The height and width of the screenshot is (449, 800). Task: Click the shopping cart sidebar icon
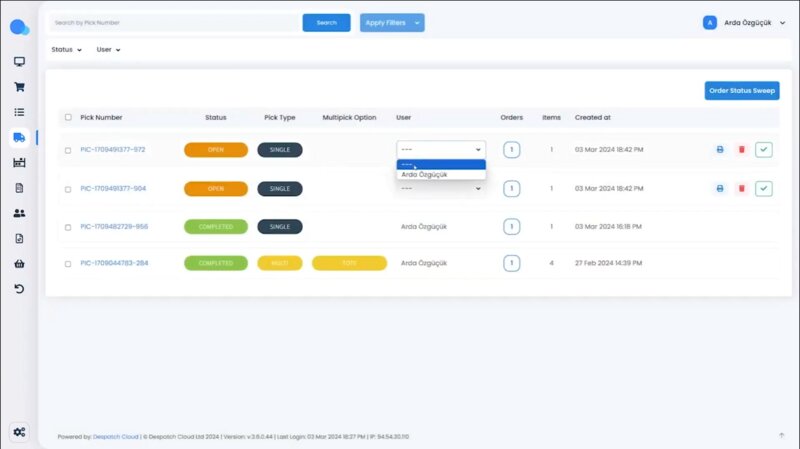[19, 87]
